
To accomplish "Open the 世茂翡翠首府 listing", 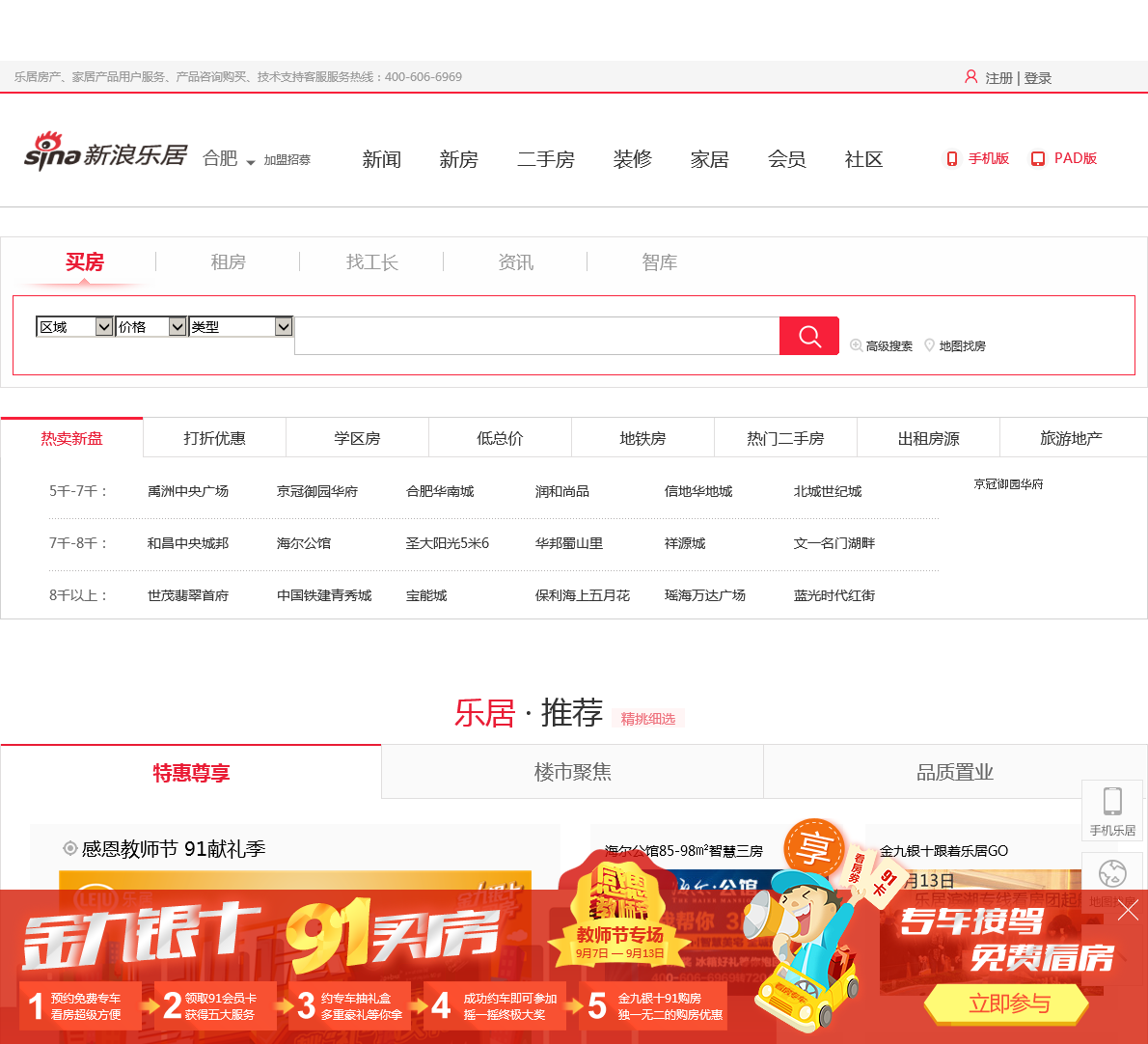I will (188, 595).
